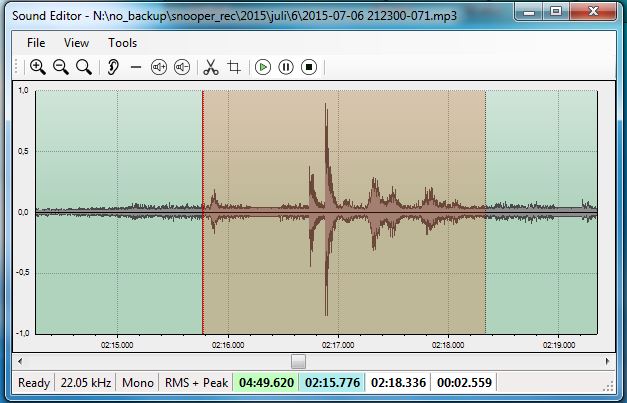This screenshot has height=403, width=627.
Task: Click the tall waveform peak near 02:17.000
Action: pos(326,209)
